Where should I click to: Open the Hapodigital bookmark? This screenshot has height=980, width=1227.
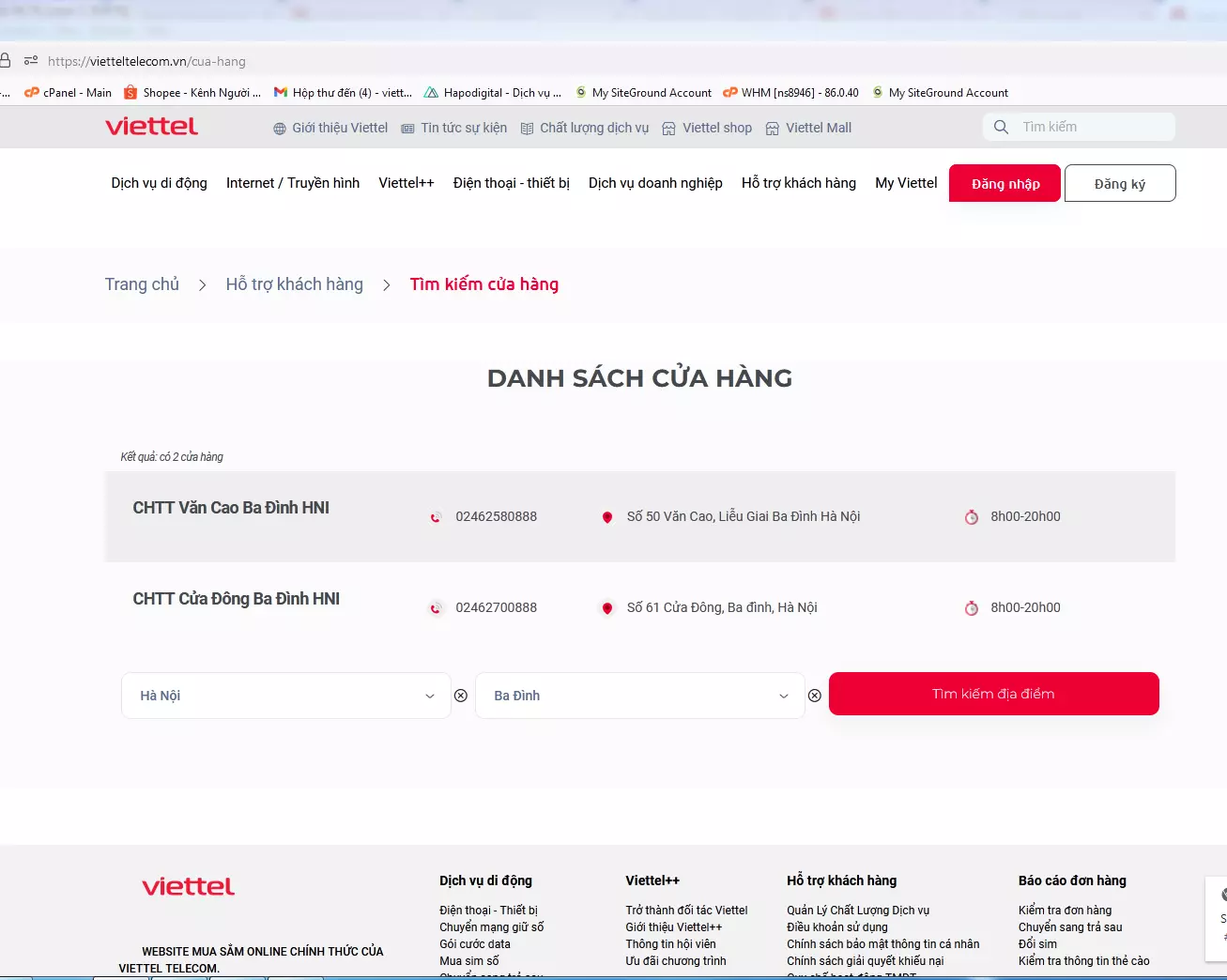pyautogui.click(x=493, y=93)
